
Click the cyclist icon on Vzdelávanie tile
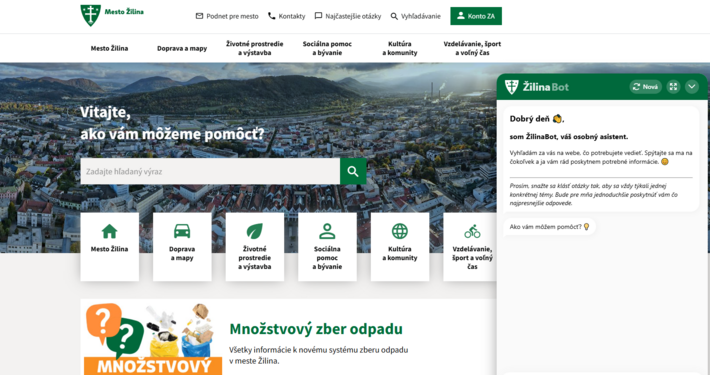[x=472, y=231]
